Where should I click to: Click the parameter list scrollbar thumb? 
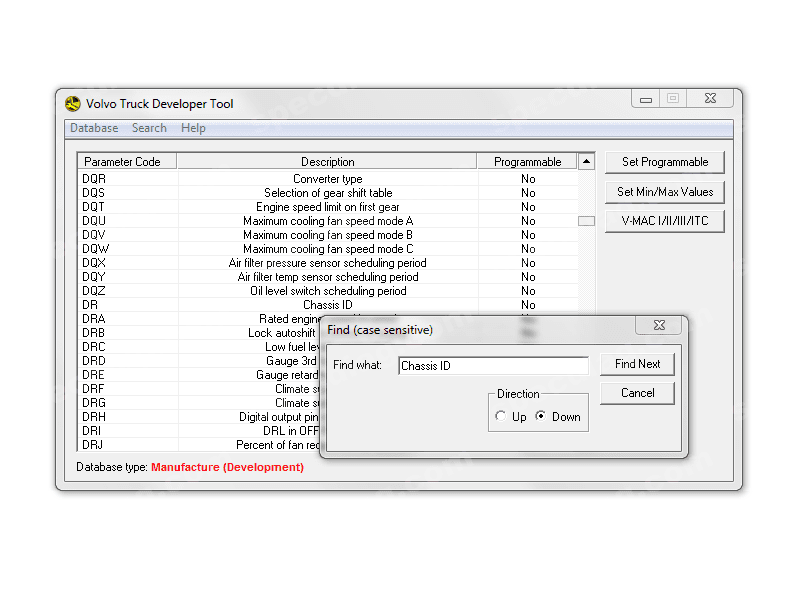[x=586, y=221]
